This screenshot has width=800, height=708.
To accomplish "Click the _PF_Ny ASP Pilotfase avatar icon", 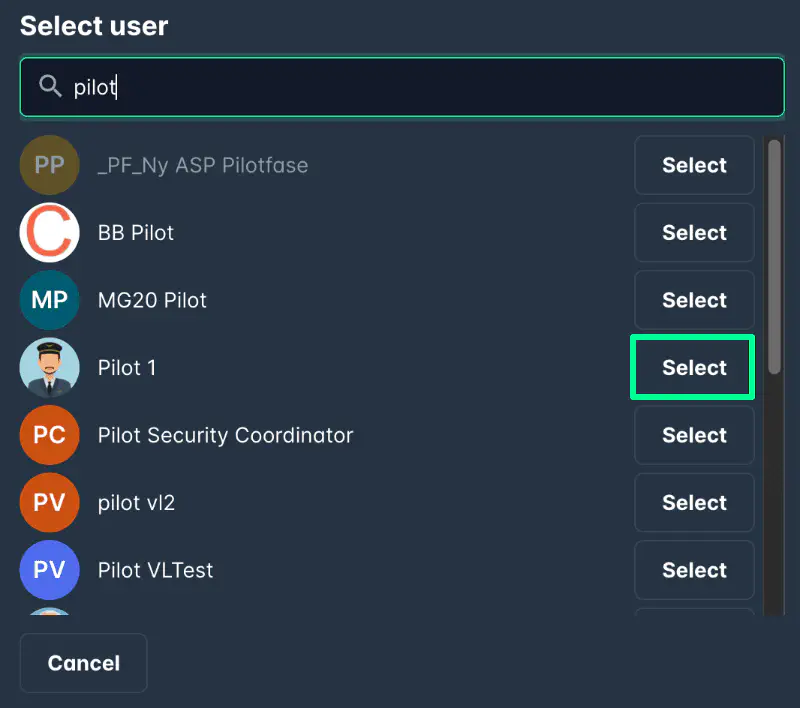I will point(49,165).
